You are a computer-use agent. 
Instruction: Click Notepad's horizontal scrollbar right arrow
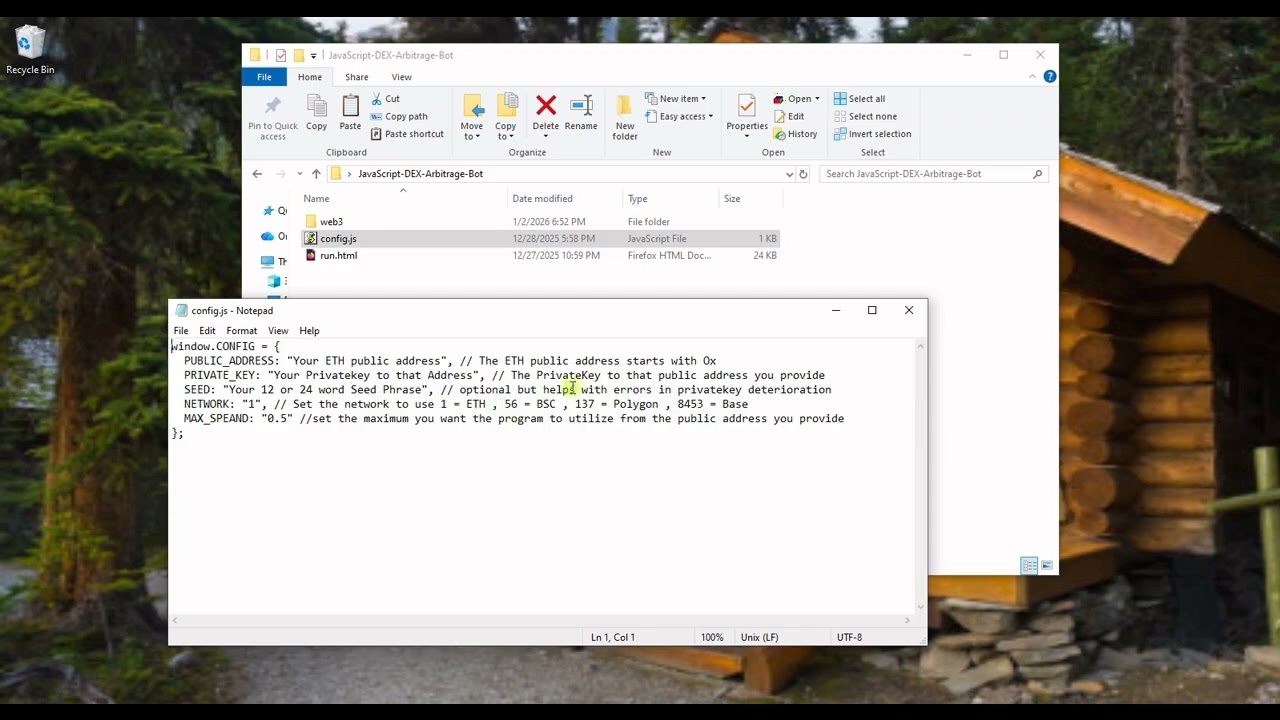pyautogui.click(x=907, y=620)
